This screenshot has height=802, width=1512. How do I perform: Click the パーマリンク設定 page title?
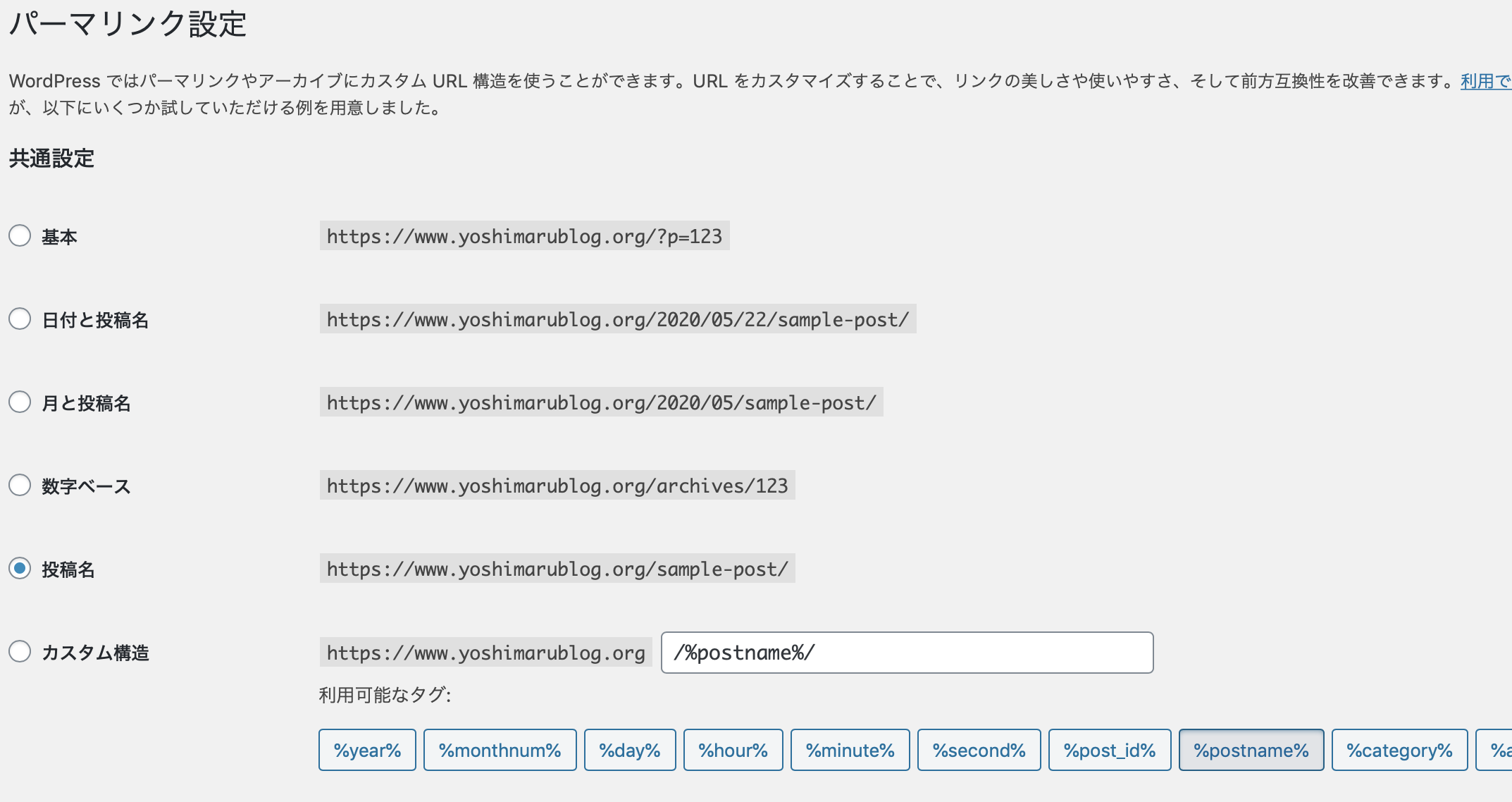point(128,24)
